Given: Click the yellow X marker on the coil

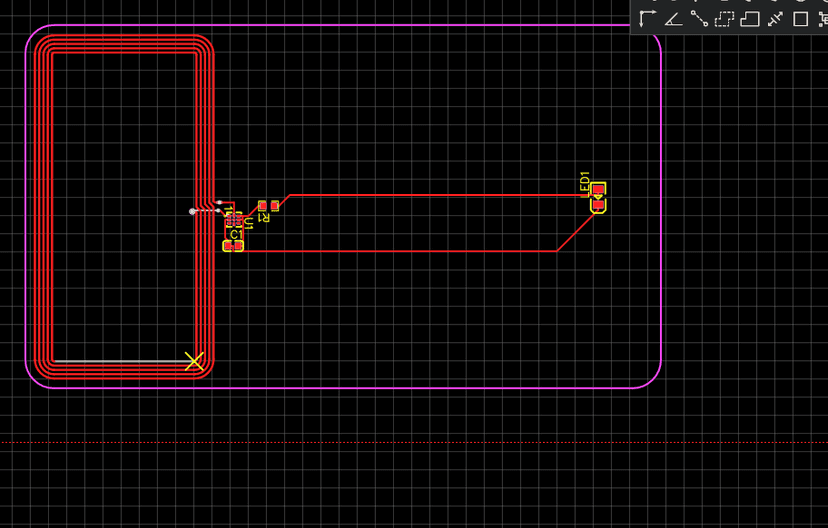Looking at the screenshot, I should [x=194, y=361].
